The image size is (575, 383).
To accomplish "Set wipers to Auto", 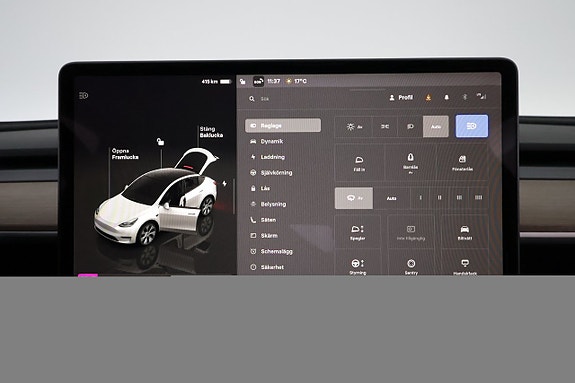I will pos(391,198).
